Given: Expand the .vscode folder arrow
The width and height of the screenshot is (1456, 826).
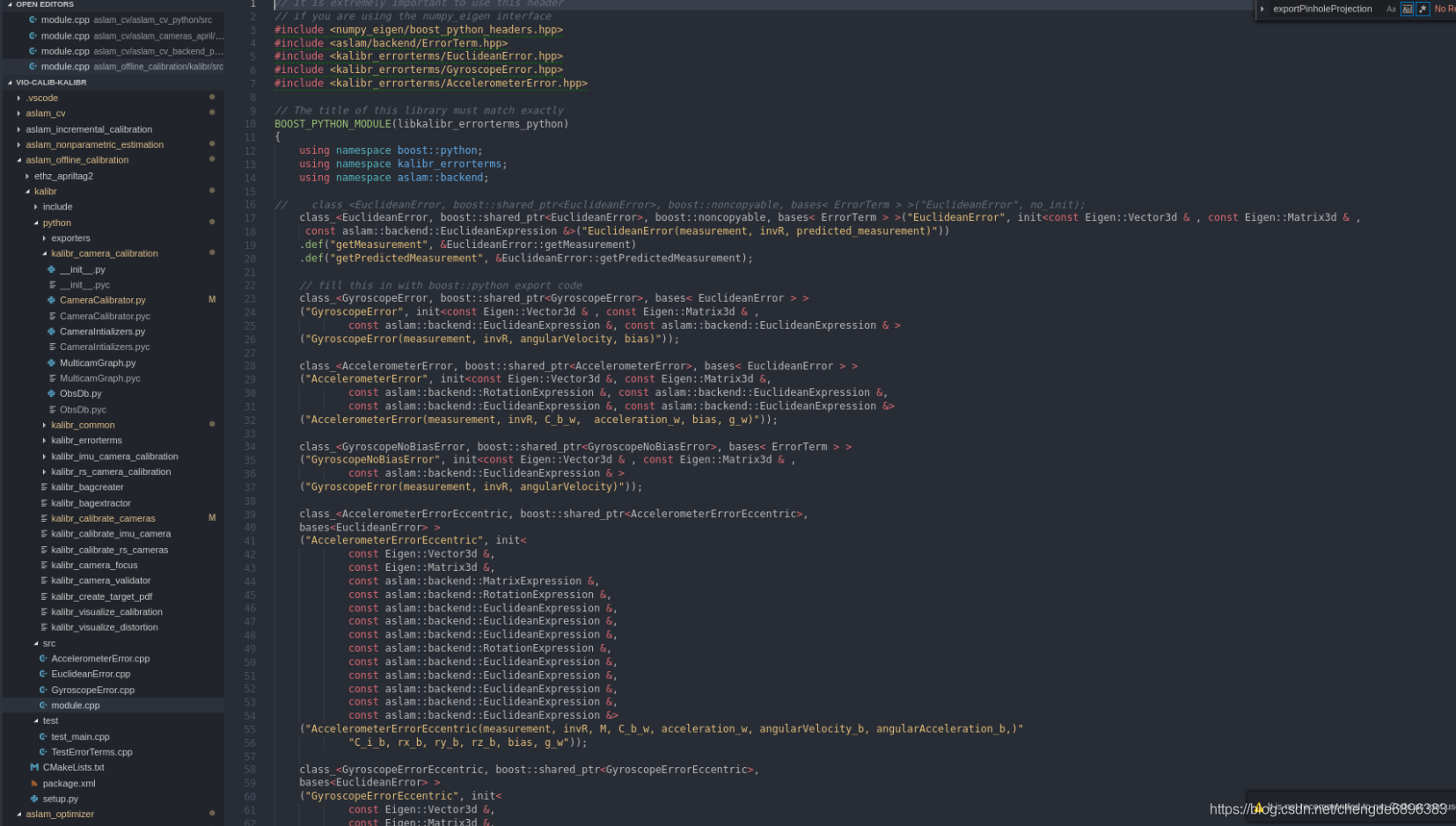Looking at the screenshot, I should 18,98.
